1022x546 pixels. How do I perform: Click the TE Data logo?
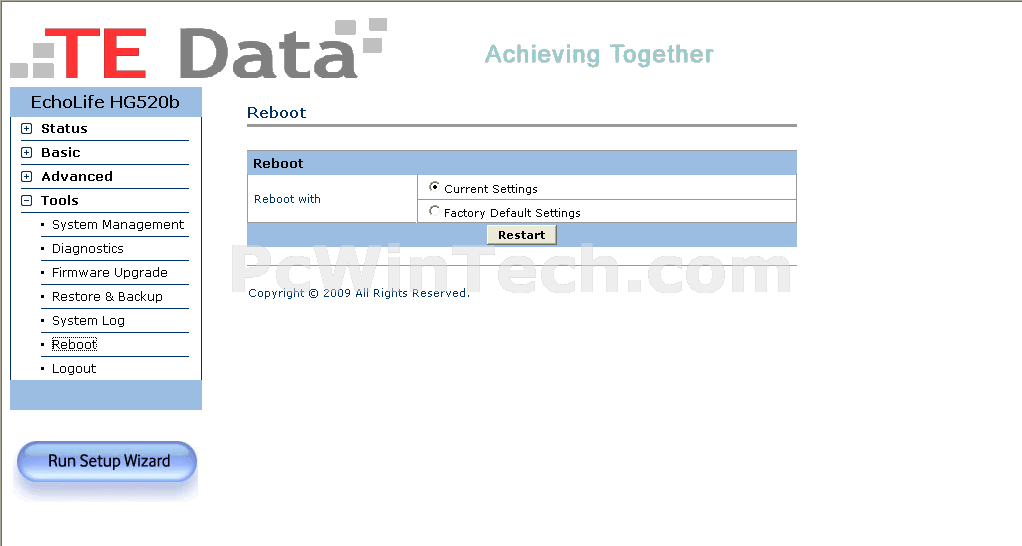click(x=199, y=49)
